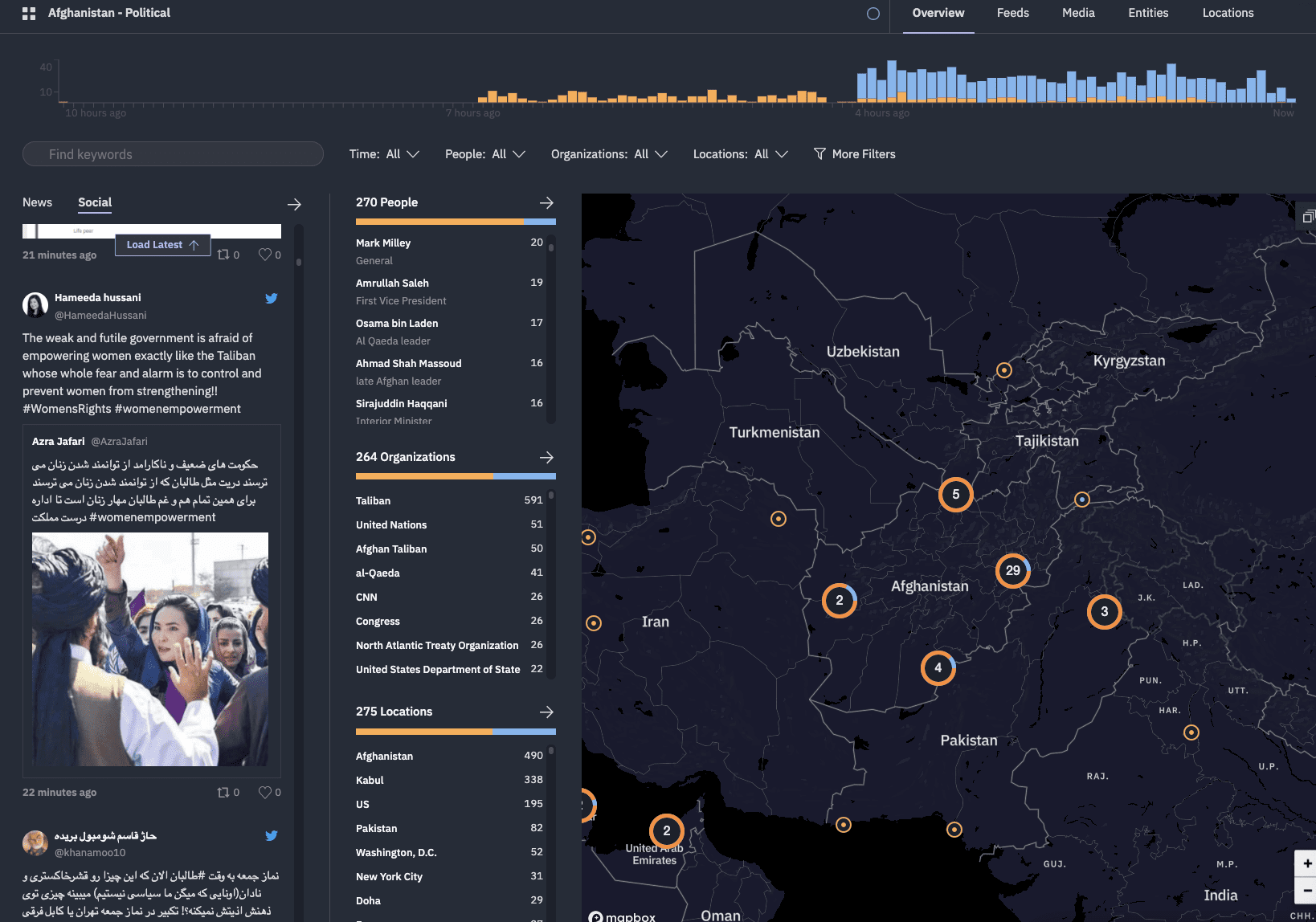1316x922 pixels.
Task: Click the circular status icon near Overview
Action: click(873, 14)
